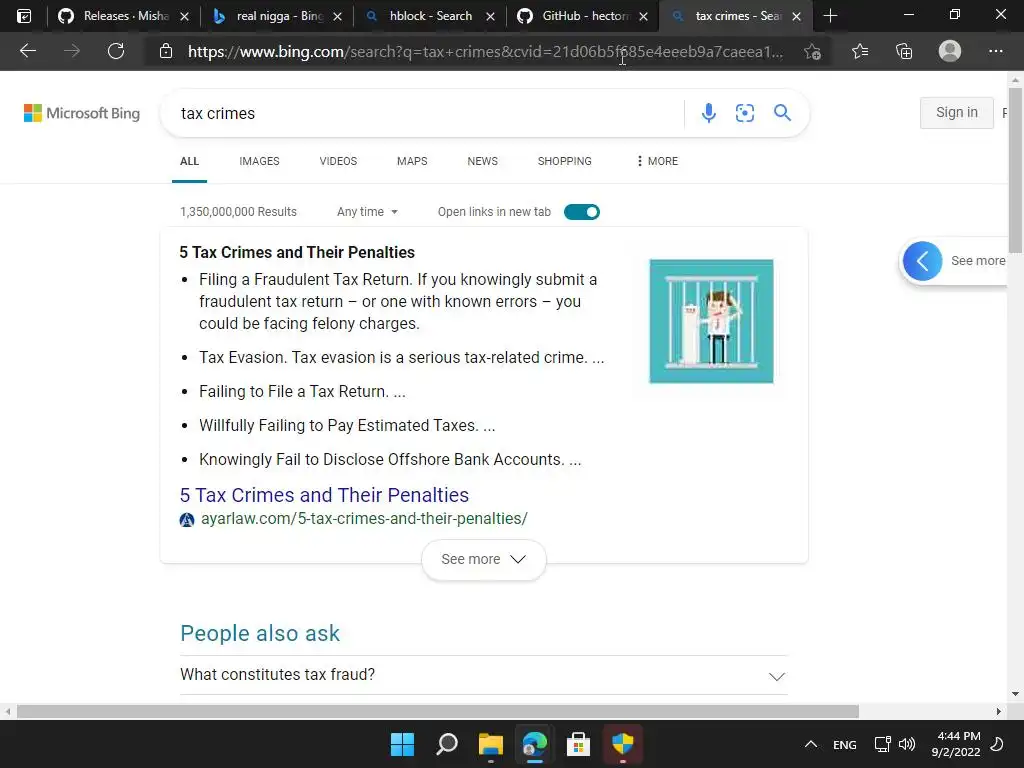
Task: Add this page to favorites
Action: pyautogui.click(x=812, y=52)
